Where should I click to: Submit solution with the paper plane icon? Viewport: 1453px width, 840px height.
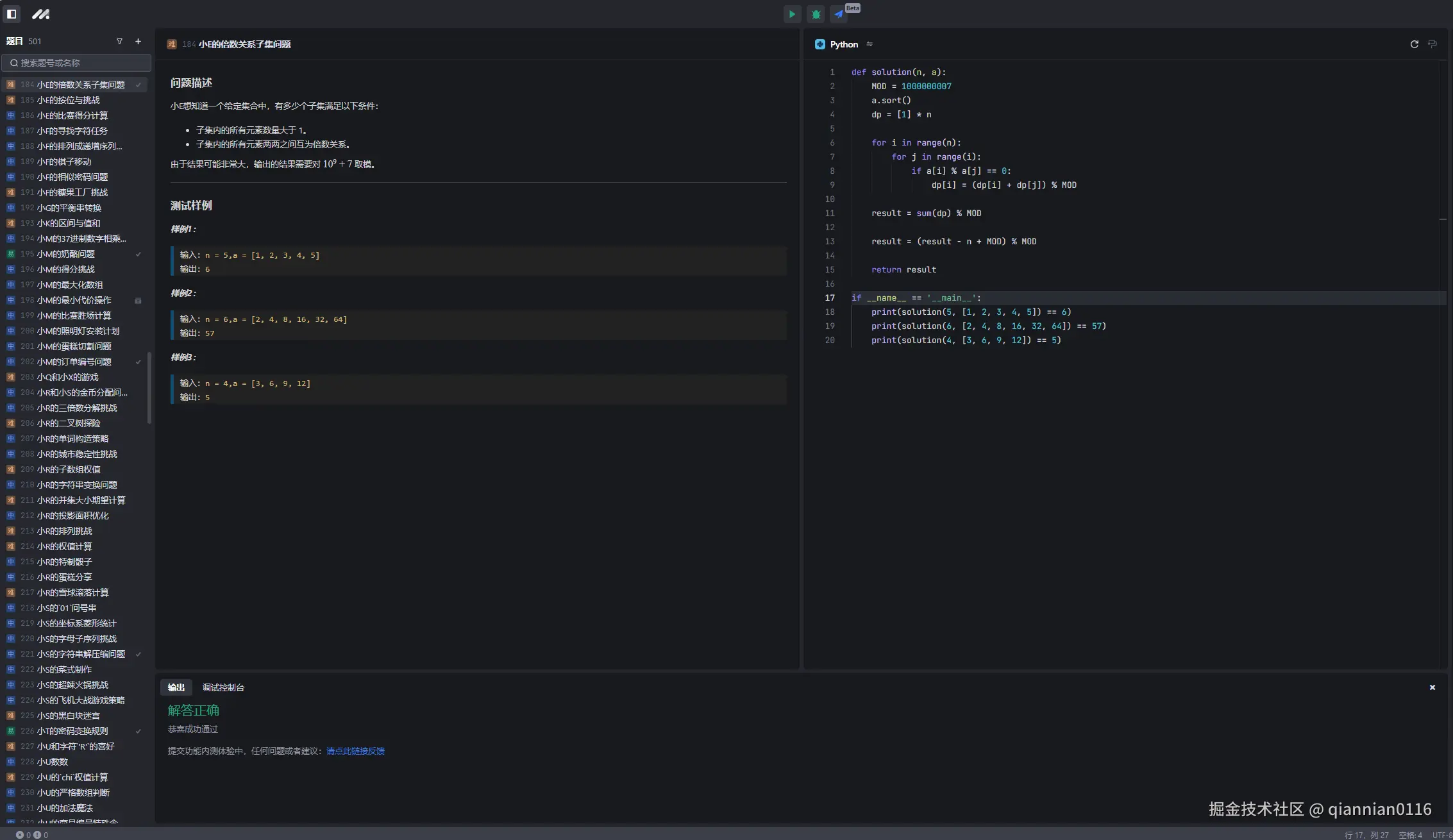[x=839, y=14]
